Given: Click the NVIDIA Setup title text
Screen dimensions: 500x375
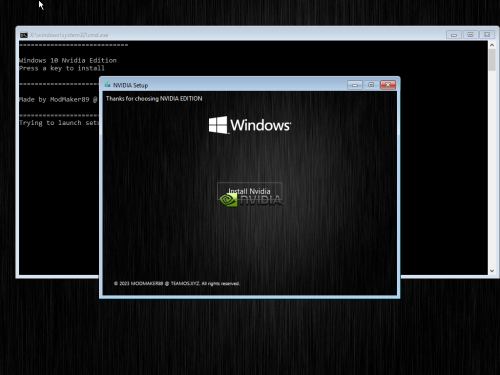Looking at the screenshot, I should (x=130, y=85).
